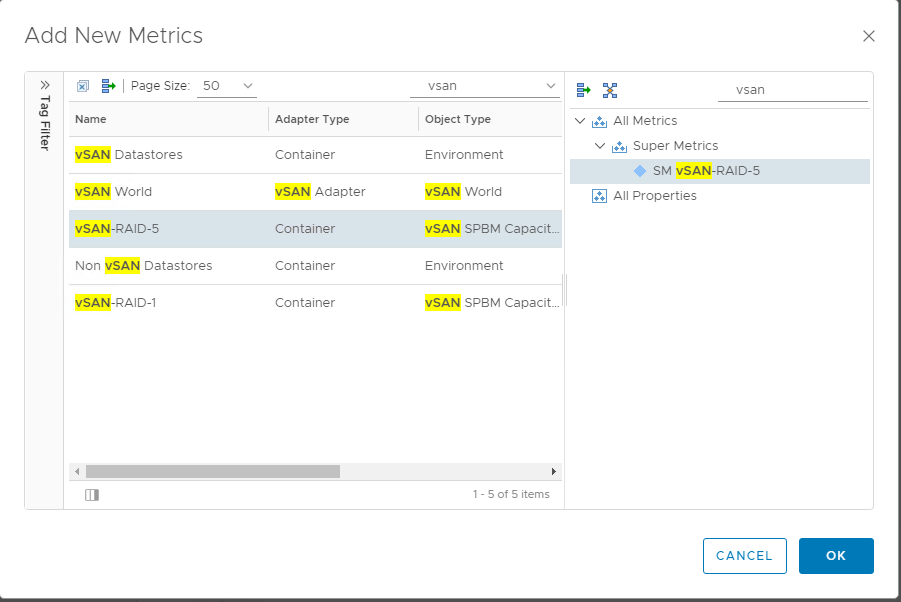Click the column chooser icon below the table
Screen dimensions: 901x602
[92, 495]
